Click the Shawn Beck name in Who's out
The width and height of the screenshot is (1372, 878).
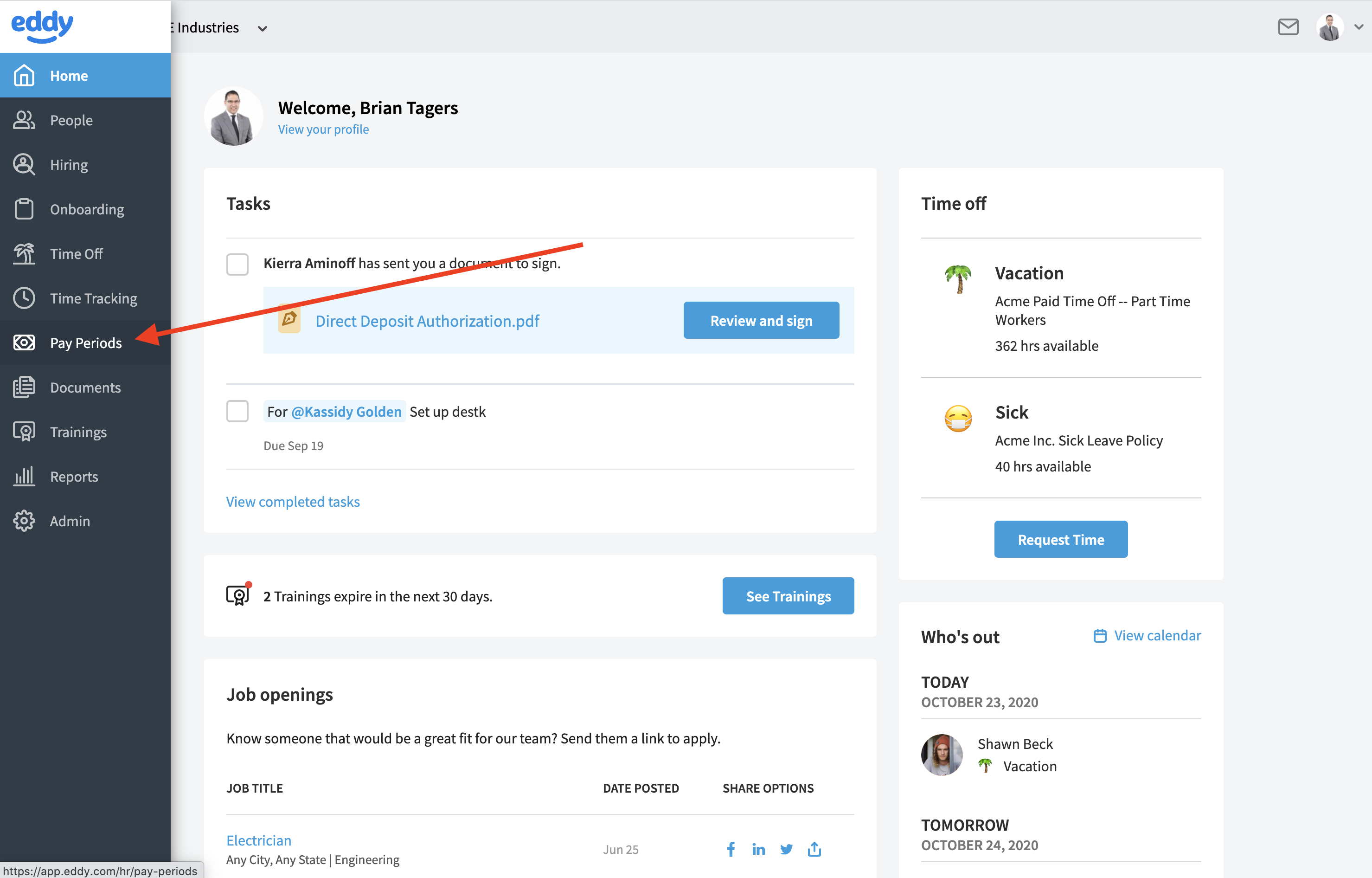[1015, 743]
